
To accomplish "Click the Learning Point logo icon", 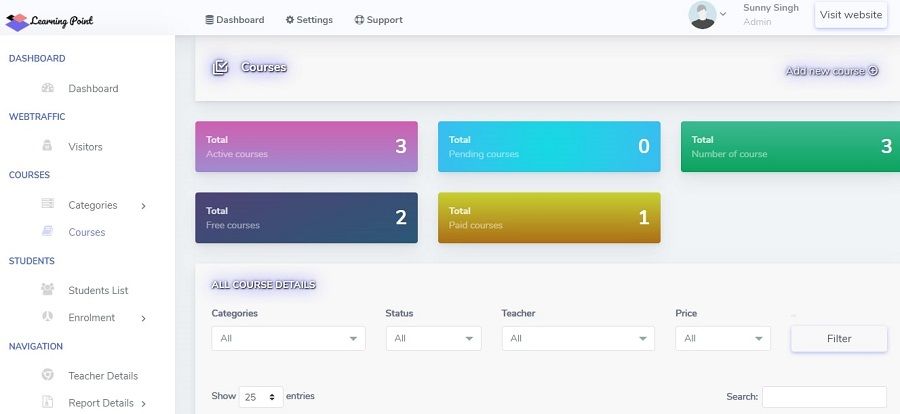I will click(x=17, y=22).
